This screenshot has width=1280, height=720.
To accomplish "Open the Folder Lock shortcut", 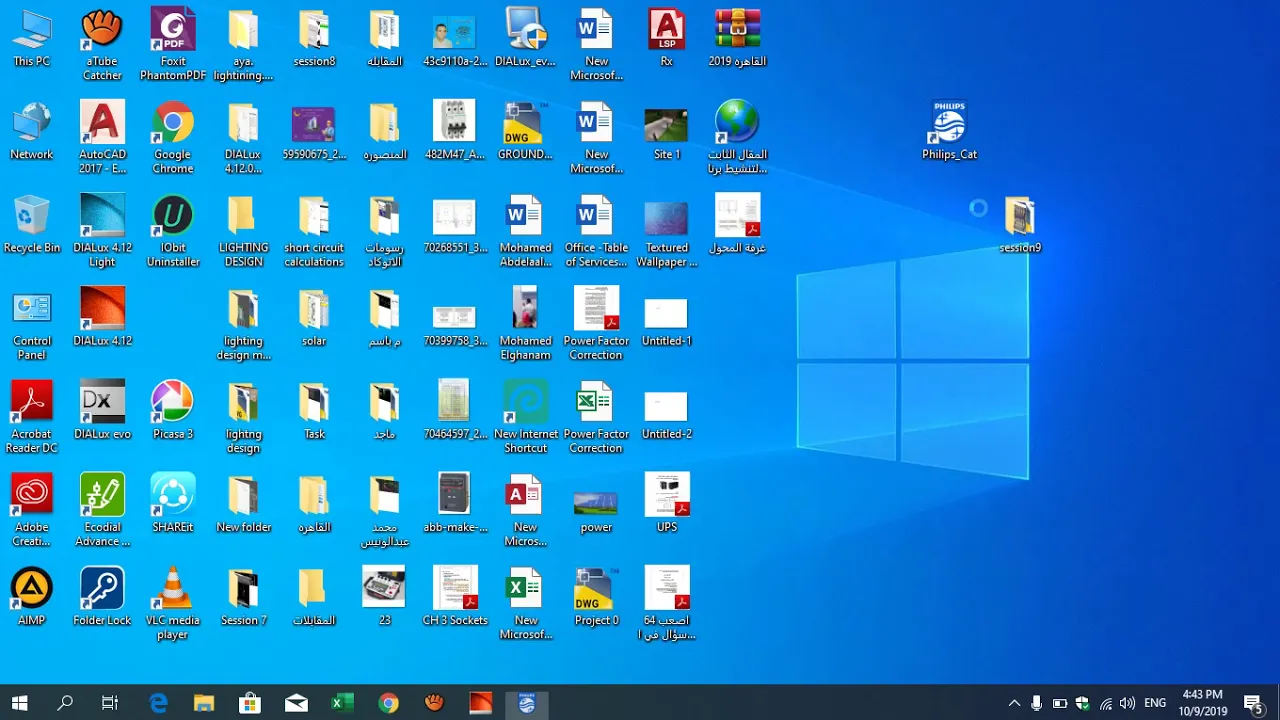I will pyautogui.click(x=102, y=596).
